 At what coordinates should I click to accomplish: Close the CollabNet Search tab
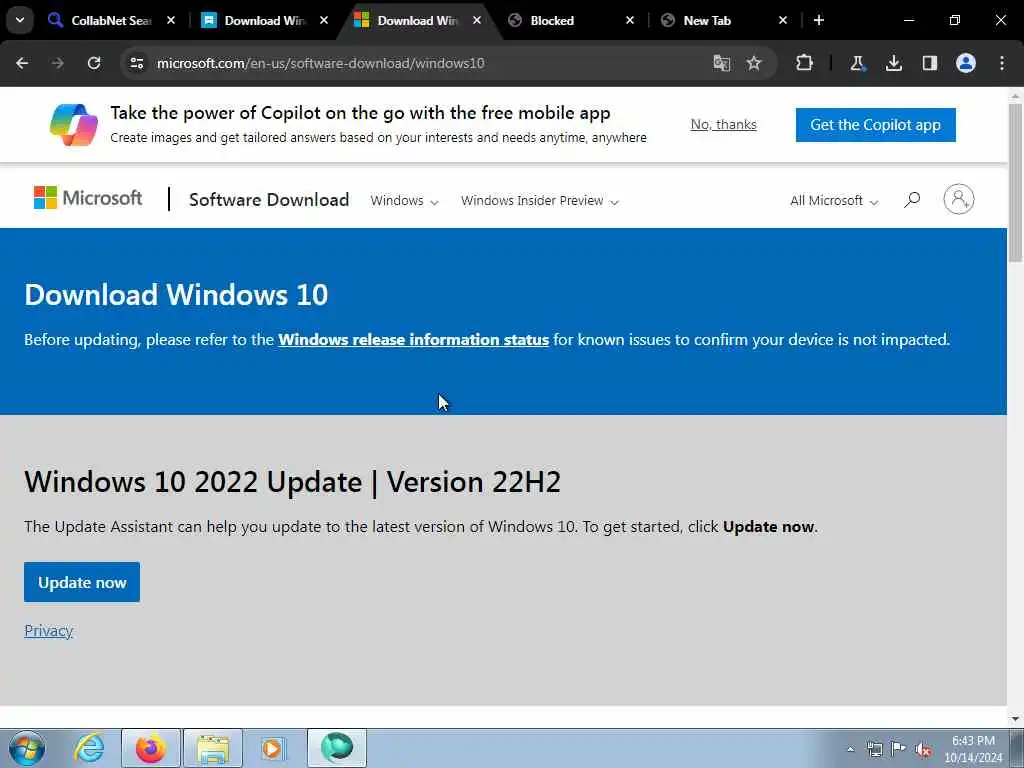171,20
